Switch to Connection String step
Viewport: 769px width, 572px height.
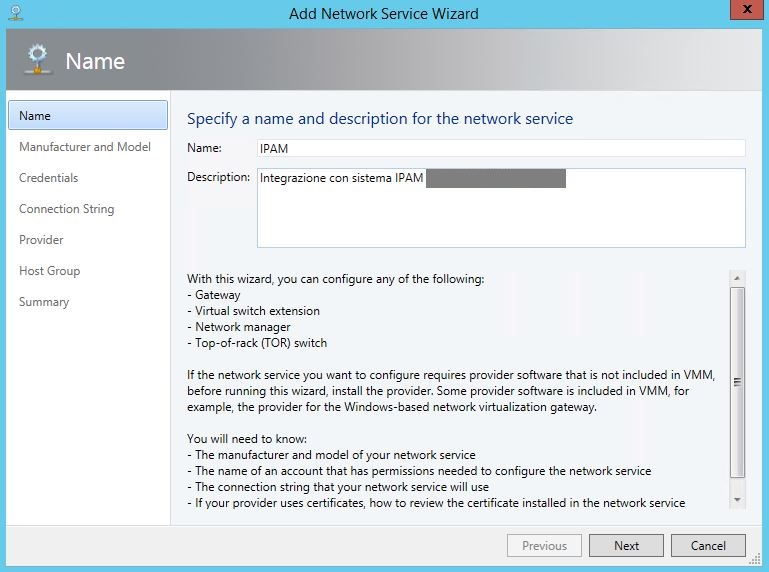tap(67, 209)
